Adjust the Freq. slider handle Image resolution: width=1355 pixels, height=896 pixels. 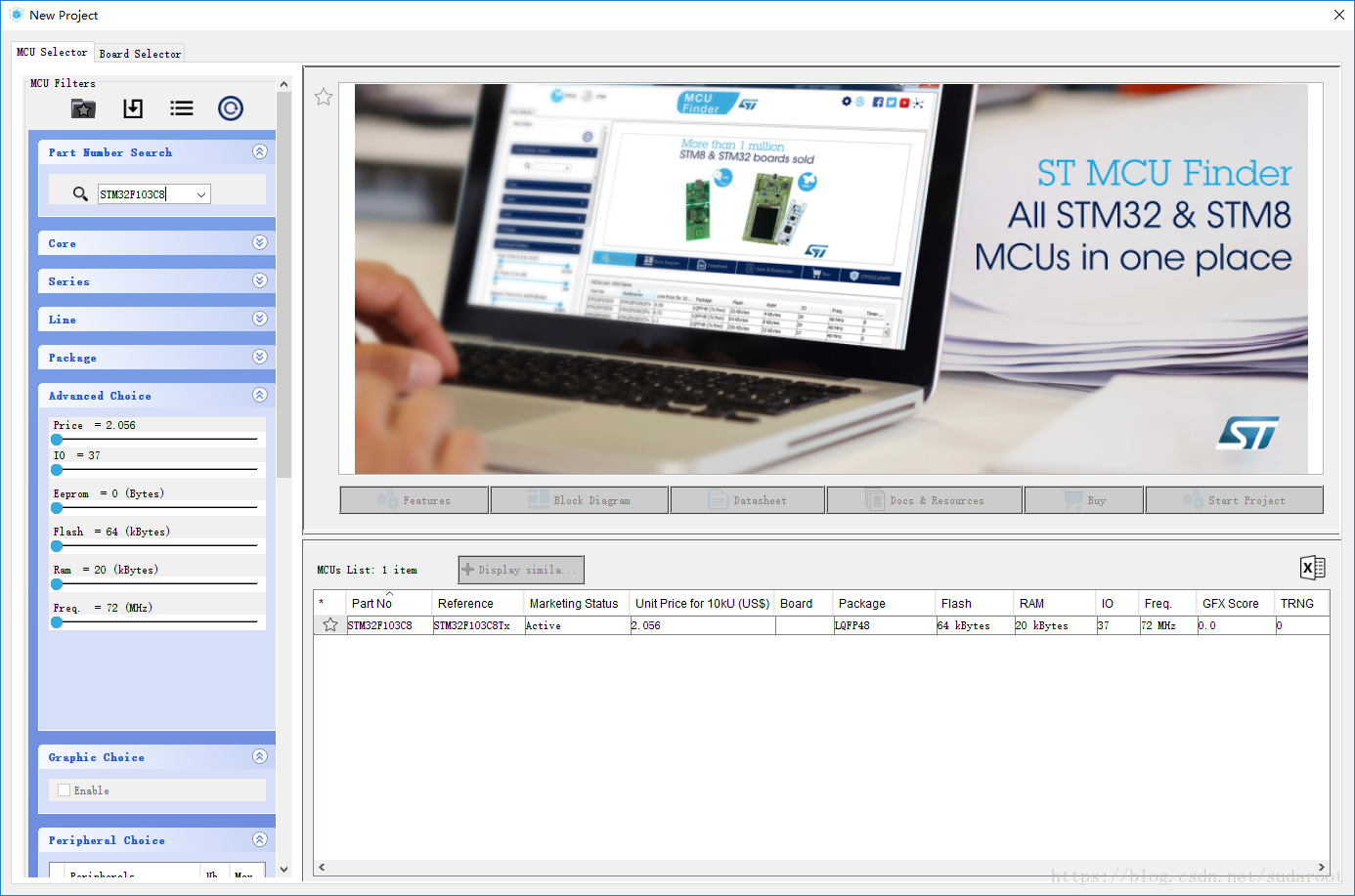(x=57, y=622)
